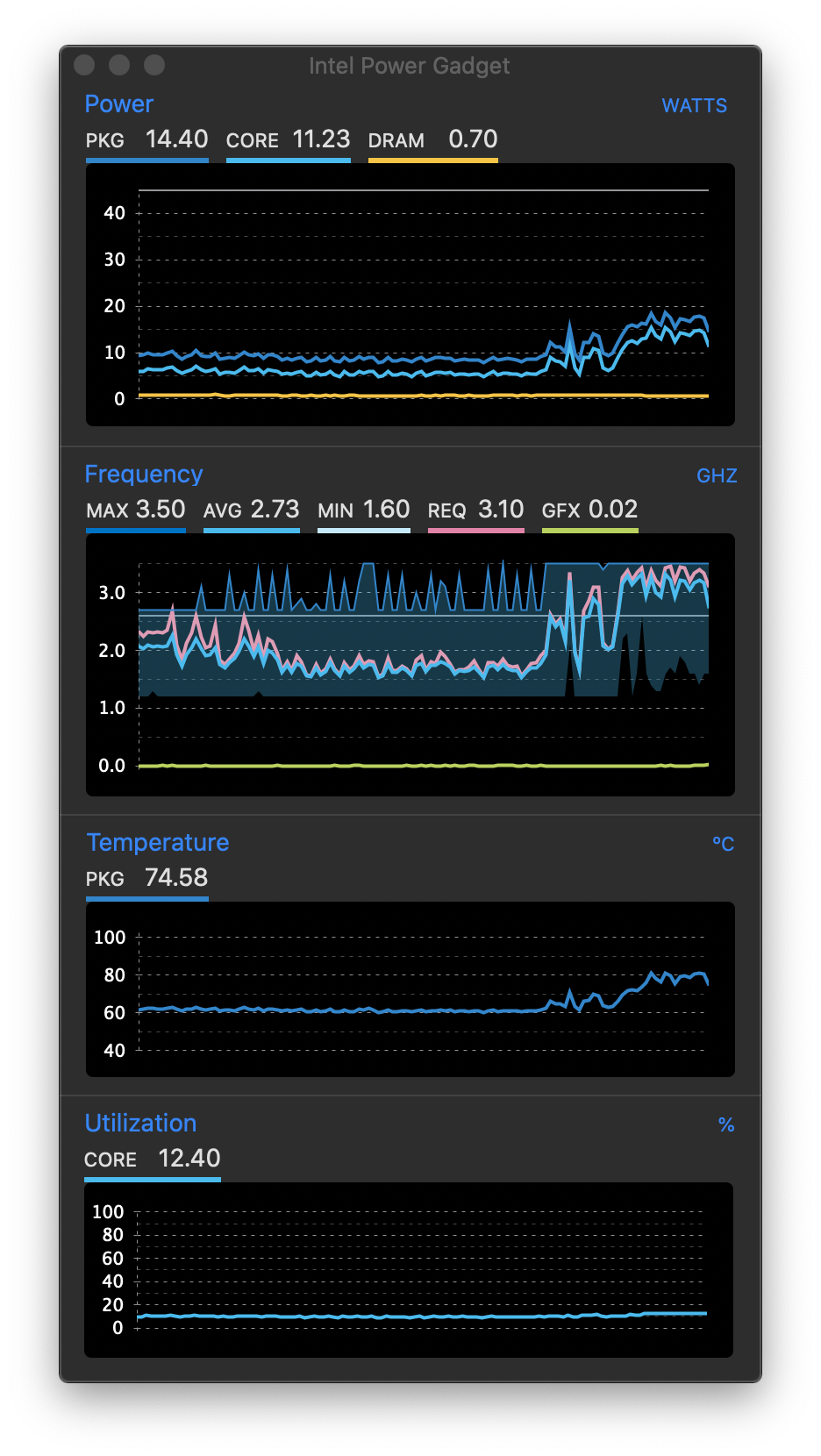The width and height of the screenshot is (821, 1456).
Task: Close the Intel Power Gadget window
Action: click(84, 65)
